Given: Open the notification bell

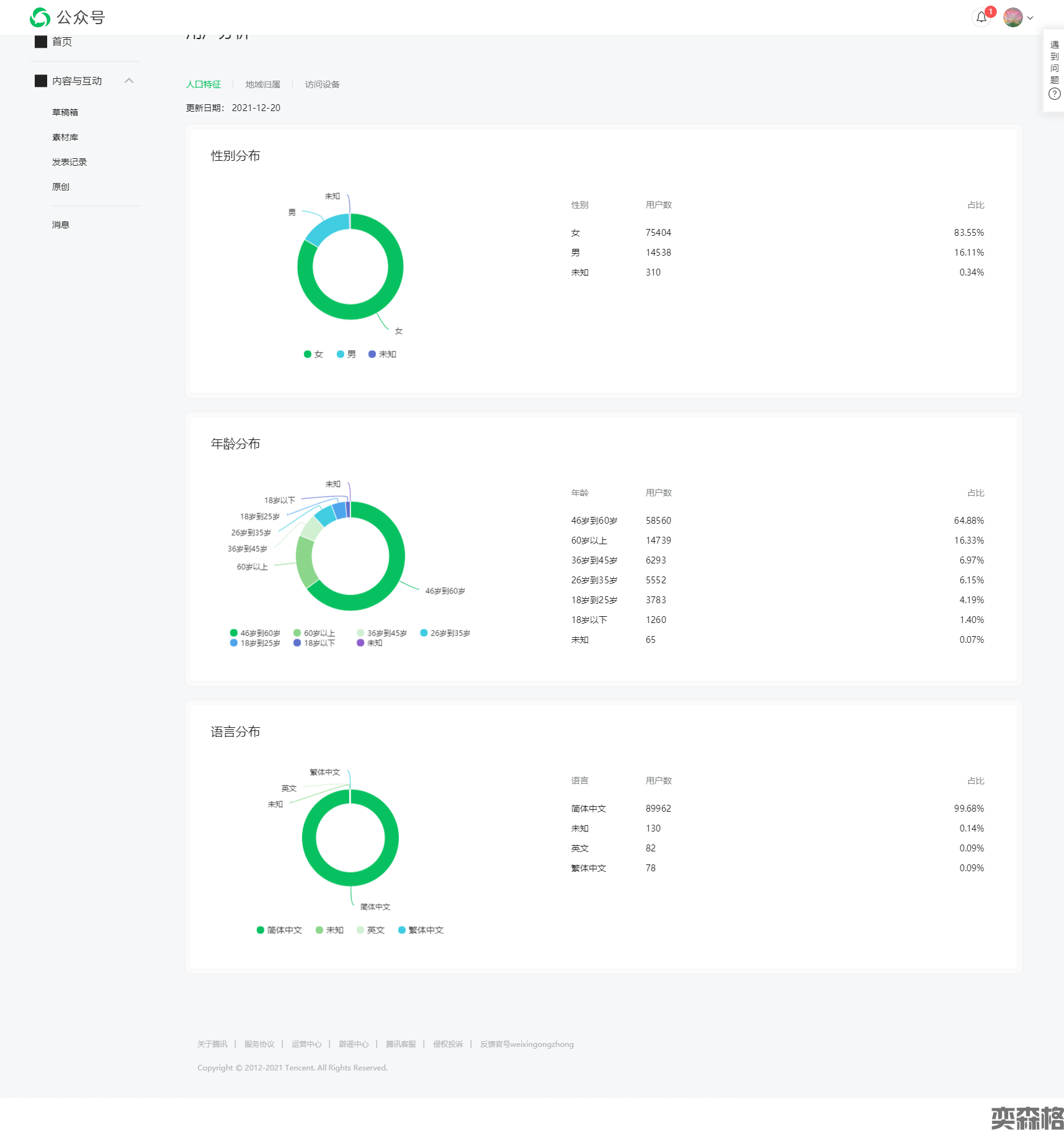Looking at the screenshot, I should (981, 17).
